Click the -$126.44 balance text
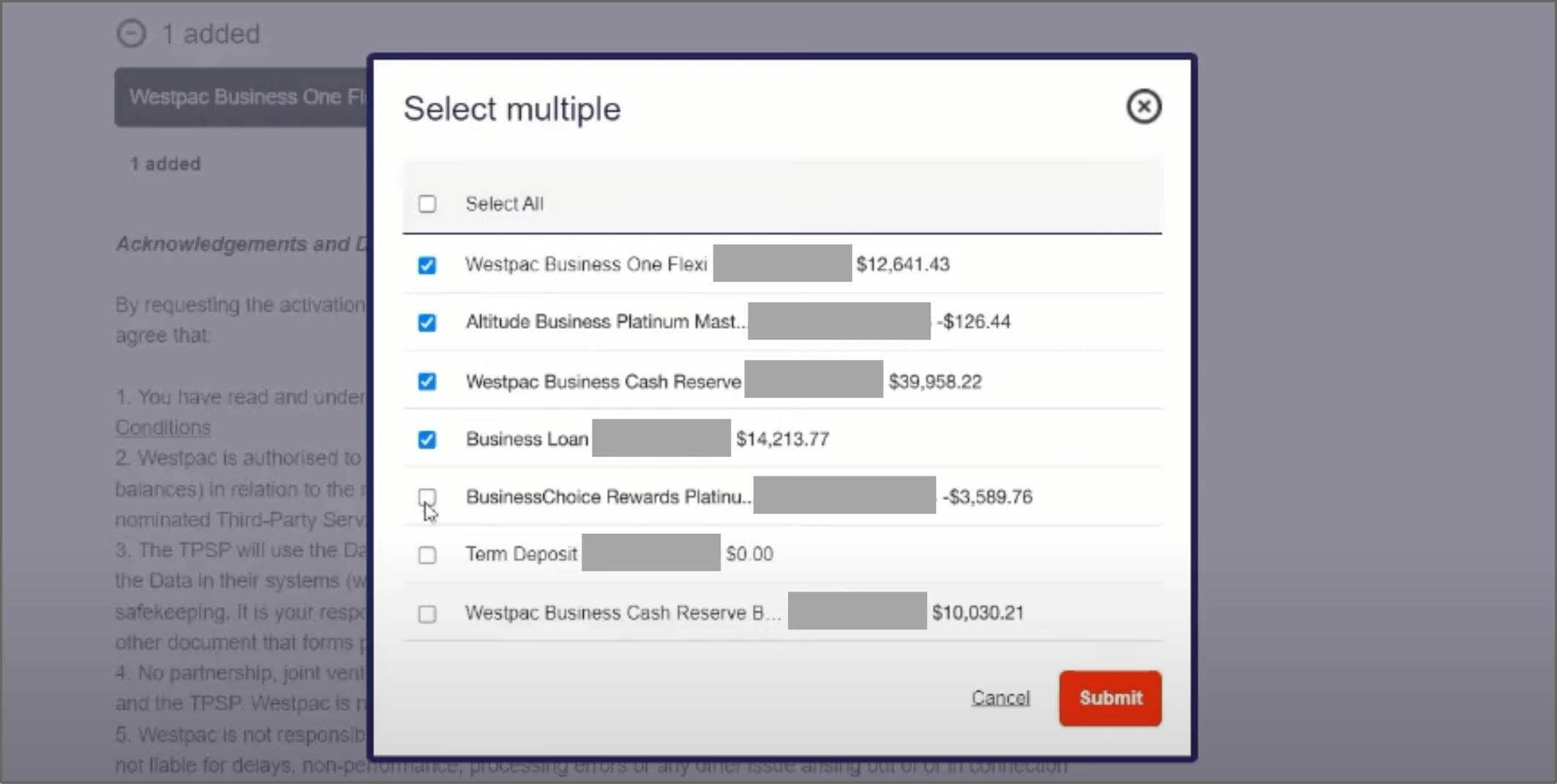Image resolution: width=1557 pixels, height=784 pixels. [974, 322]
